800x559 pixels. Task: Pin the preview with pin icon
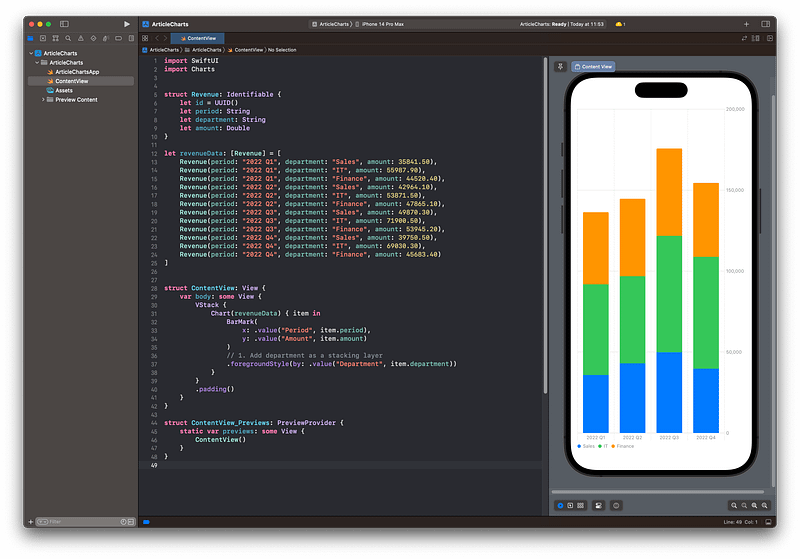[x=560, y=66]
